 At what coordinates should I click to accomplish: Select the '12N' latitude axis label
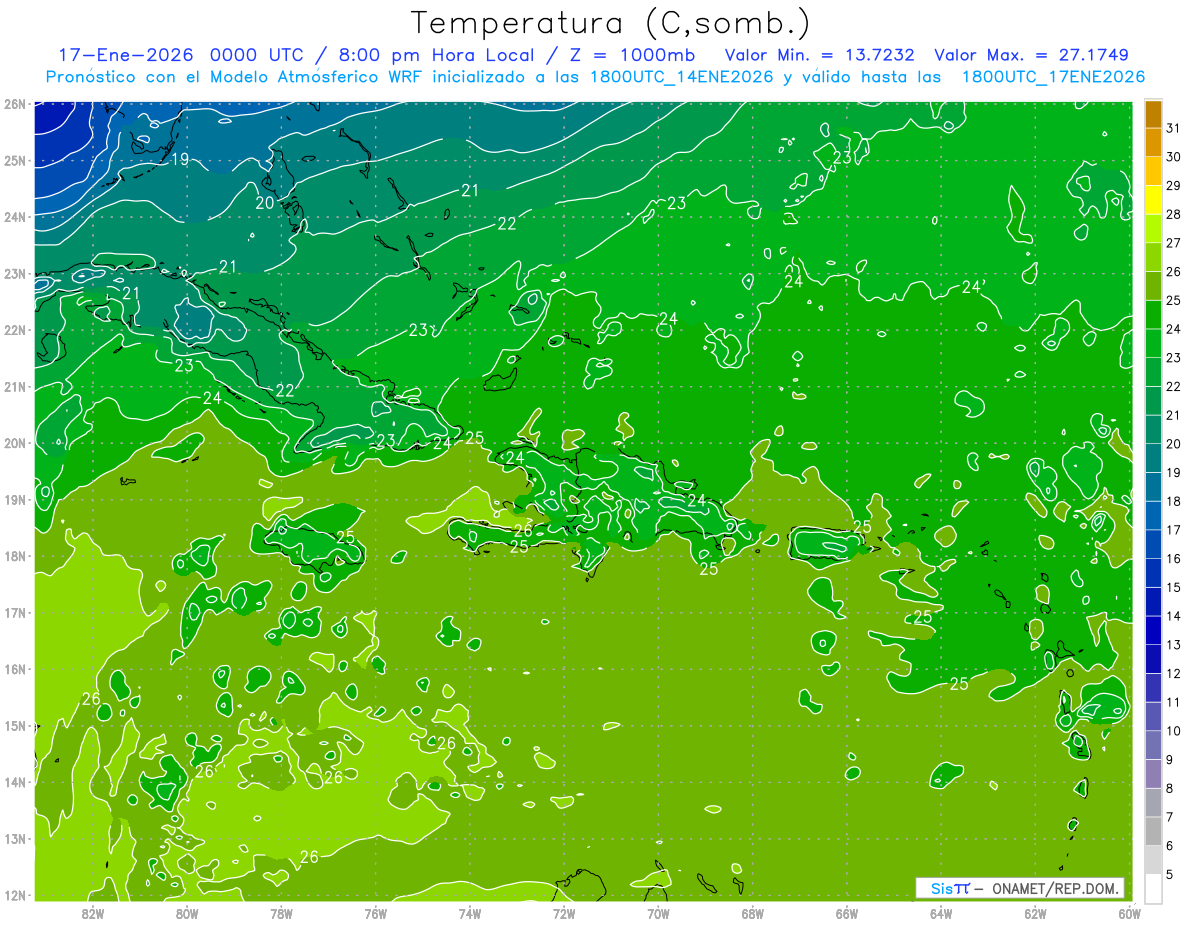pos(14,895)
